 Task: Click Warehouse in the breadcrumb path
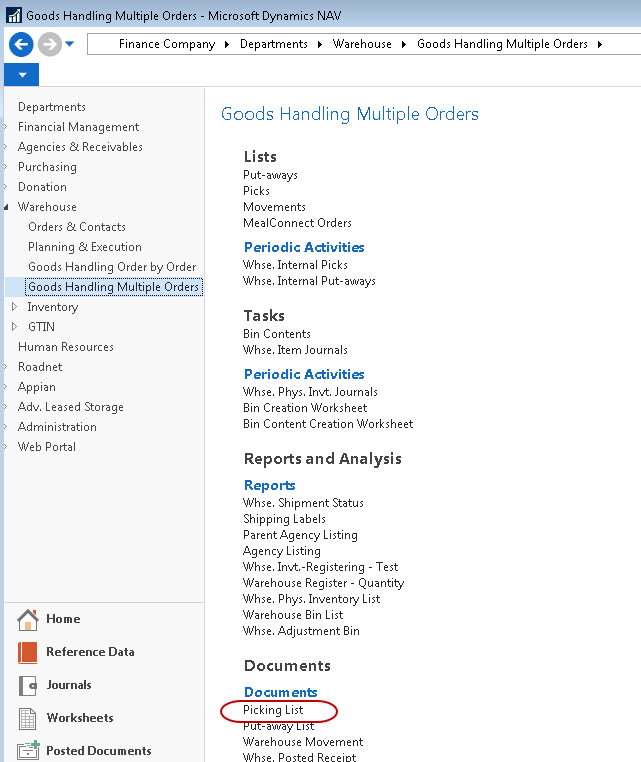click(x=362, y=44)
